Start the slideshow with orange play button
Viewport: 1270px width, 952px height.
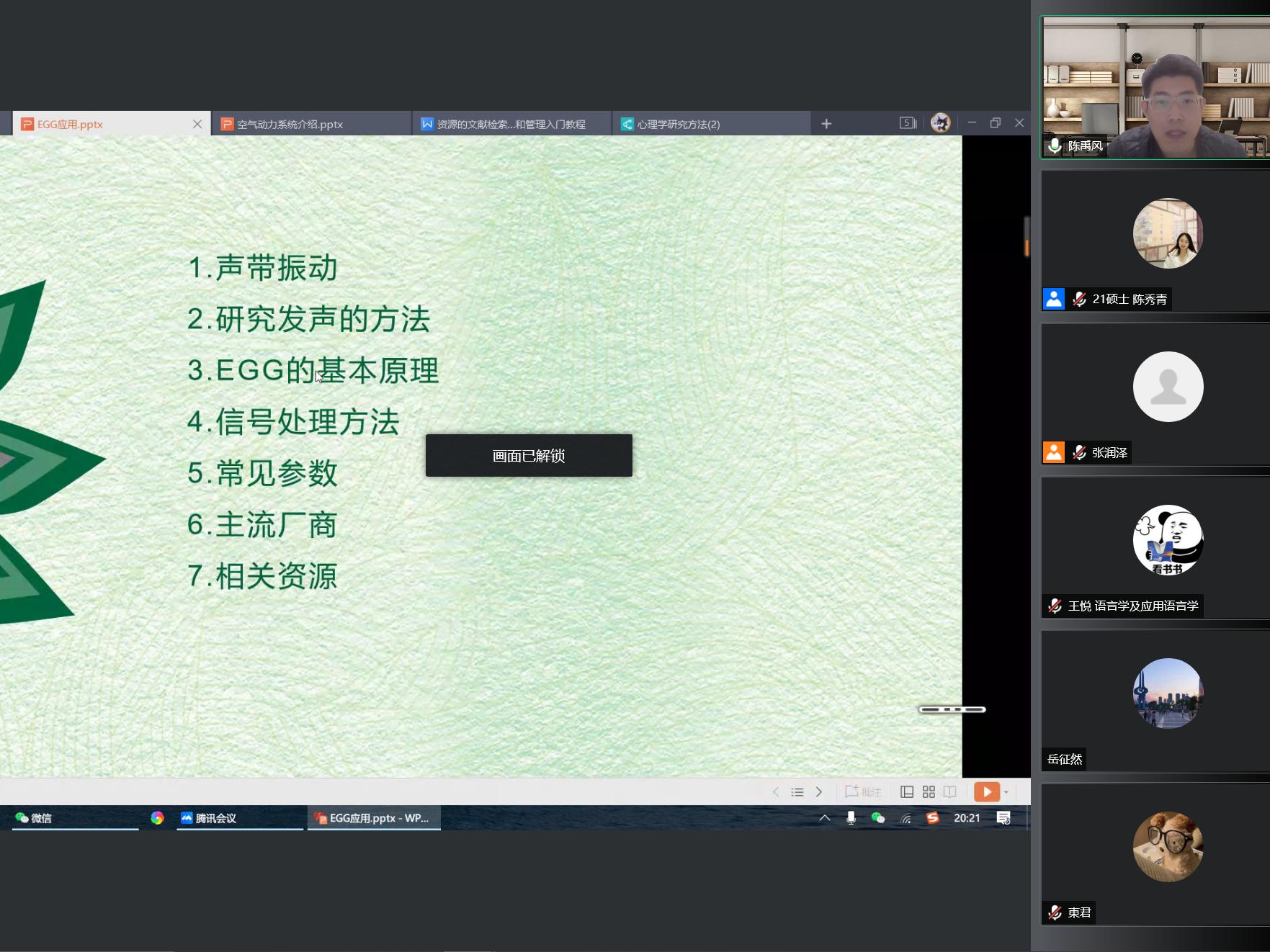click(986, 792)
